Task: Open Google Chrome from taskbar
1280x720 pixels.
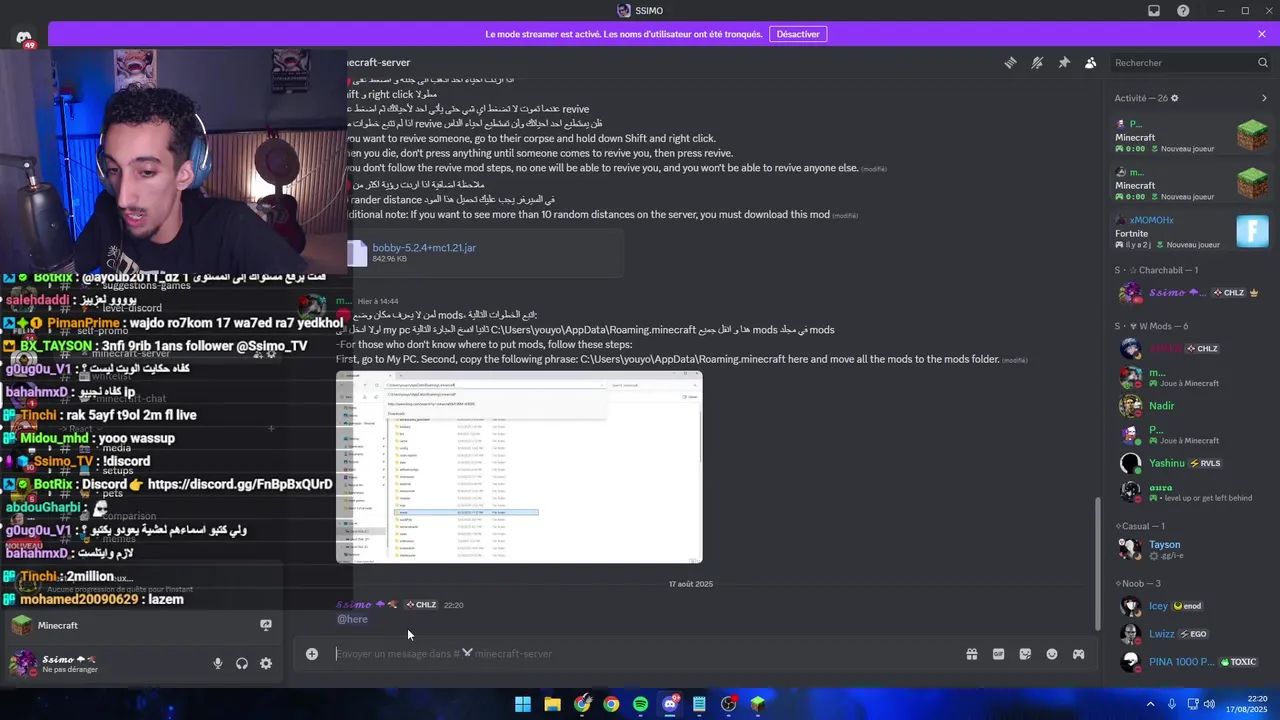Action: pyautogui.click(x=611, y=704)
